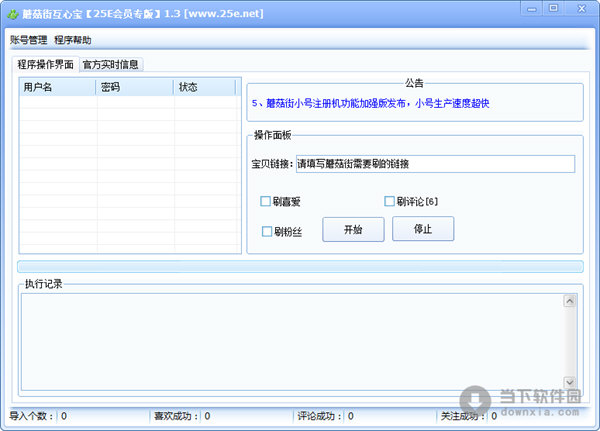600x431 pixels.
Task: Click the 执行记录 group title
Action: pyautogui.click(x=43, y=284)
